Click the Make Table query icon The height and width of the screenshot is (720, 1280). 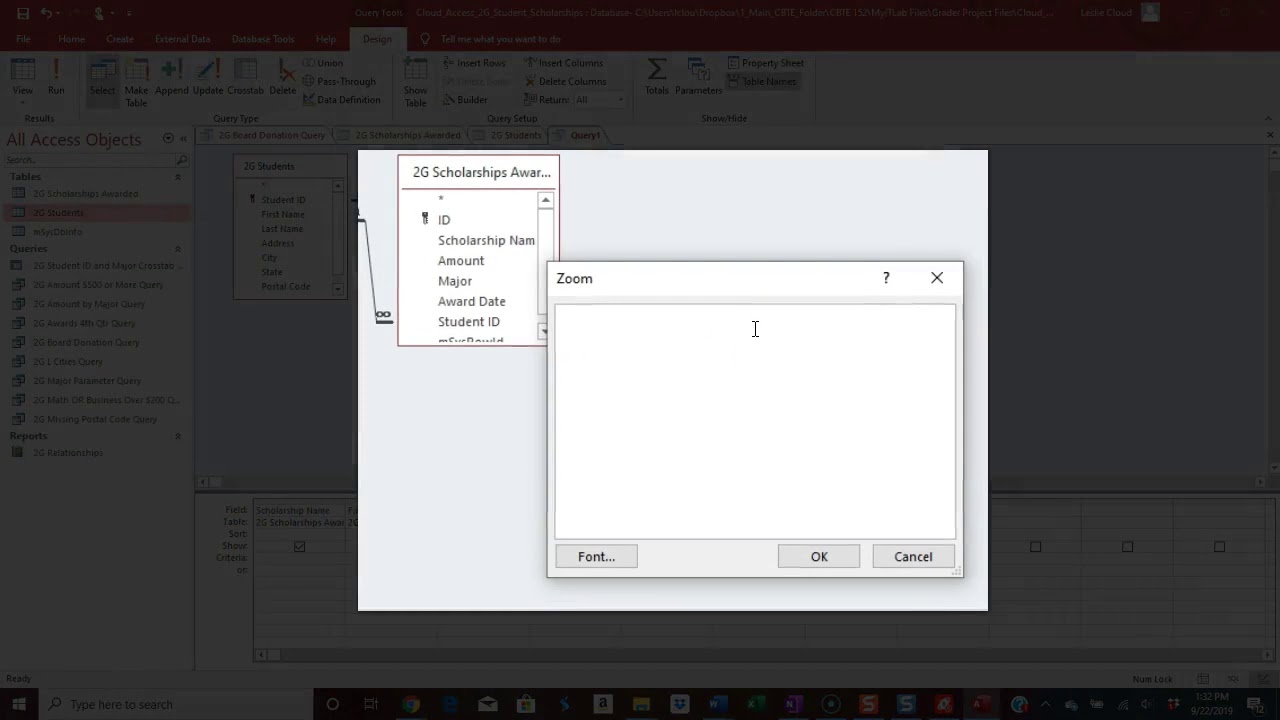point(136,82)
